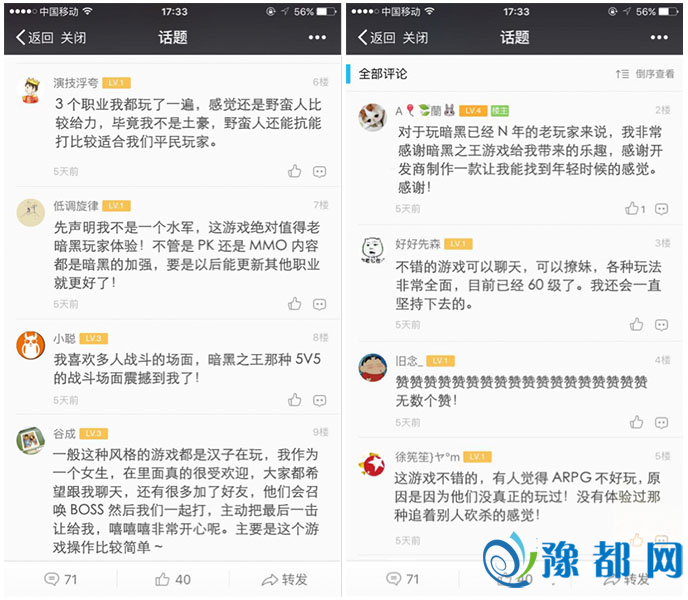Screen dimensions: 688x600
Task: Tap 返回 back arrow on left screen
Action: point(35,38)
